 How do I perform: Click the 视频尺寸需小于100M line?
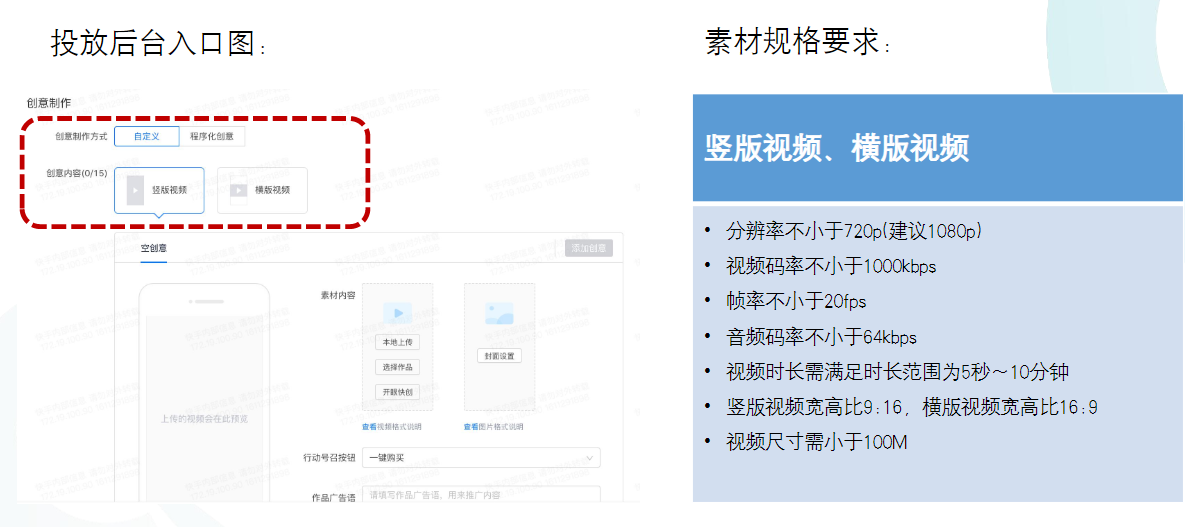point(816,442)
